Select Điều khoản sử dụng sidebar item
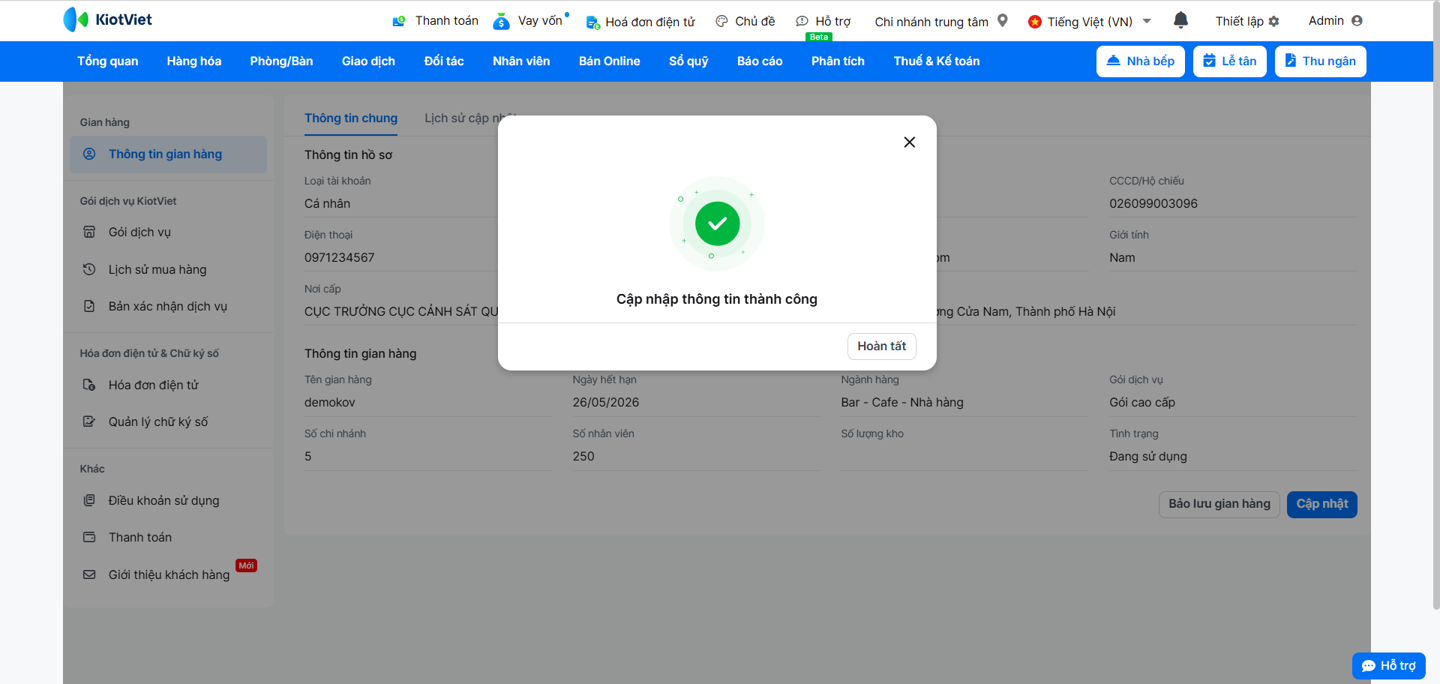 [x=168, y=500]
